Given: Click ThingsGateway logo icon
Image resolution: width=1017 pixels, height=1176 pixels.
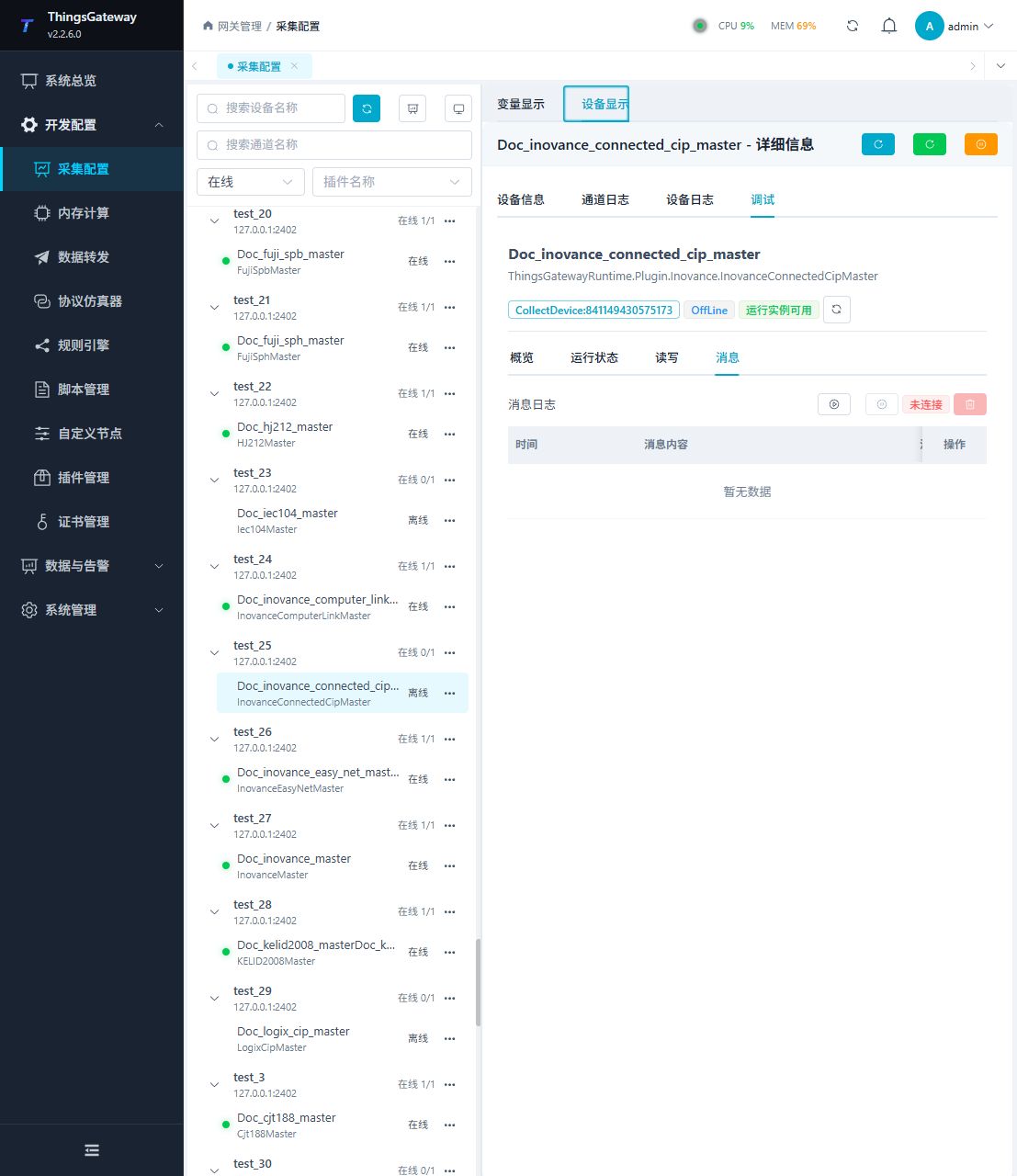Looking at the screenshot, I should pyautogui.click(x=27, y=26).
